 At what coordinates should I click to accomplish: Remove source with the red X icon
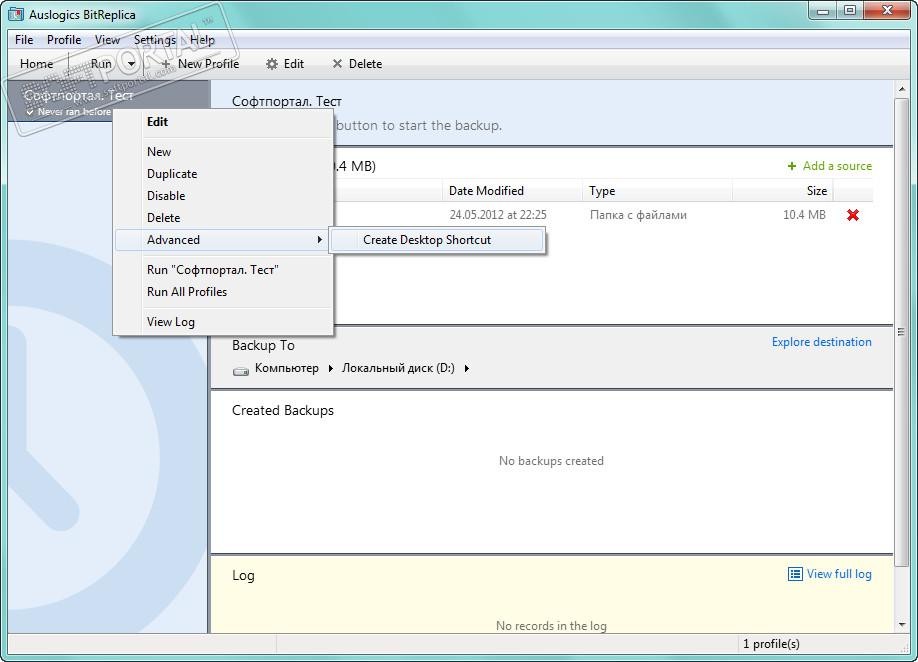coord(853,215)
